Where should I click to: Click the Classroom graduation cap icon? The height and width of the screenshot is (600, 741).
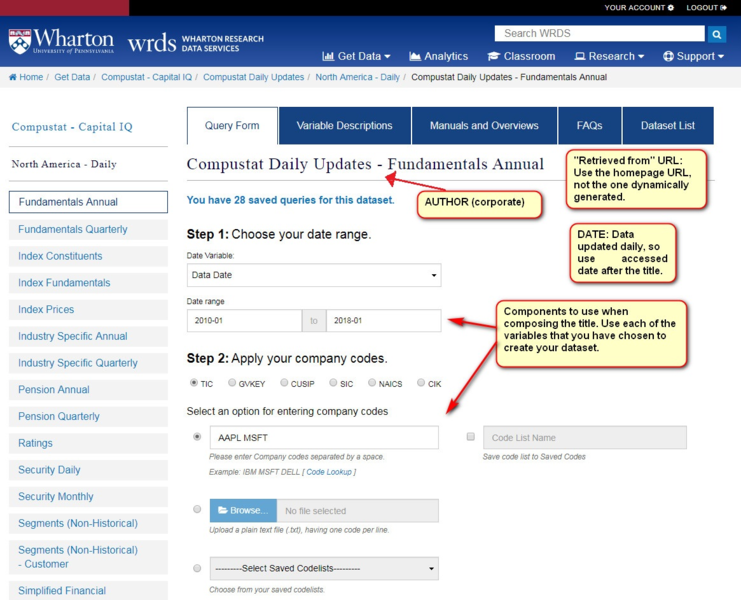[493, 56]
